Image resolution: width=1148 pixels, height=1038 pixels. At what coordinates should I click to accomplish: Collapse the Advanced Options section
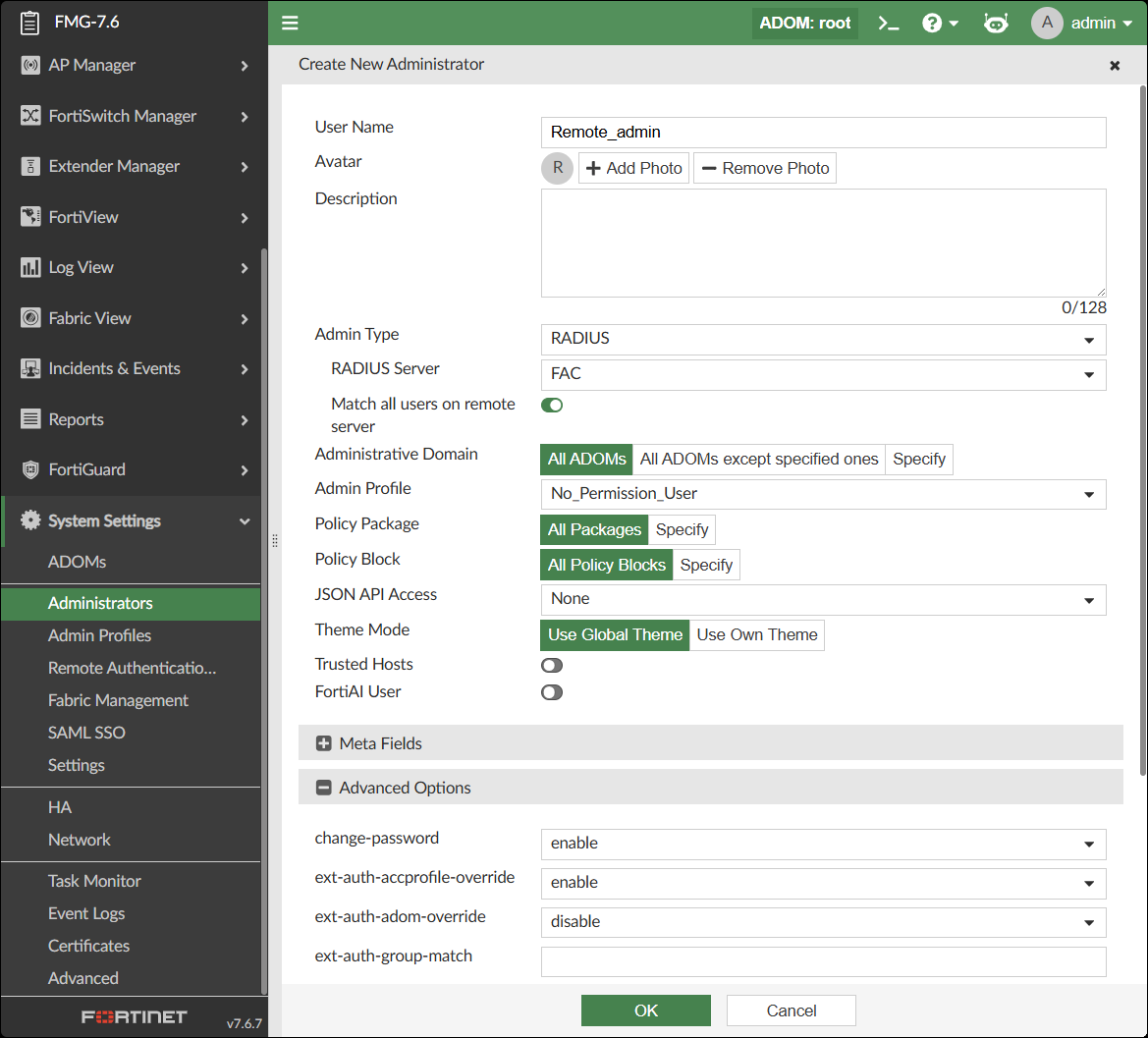point(324,788)
